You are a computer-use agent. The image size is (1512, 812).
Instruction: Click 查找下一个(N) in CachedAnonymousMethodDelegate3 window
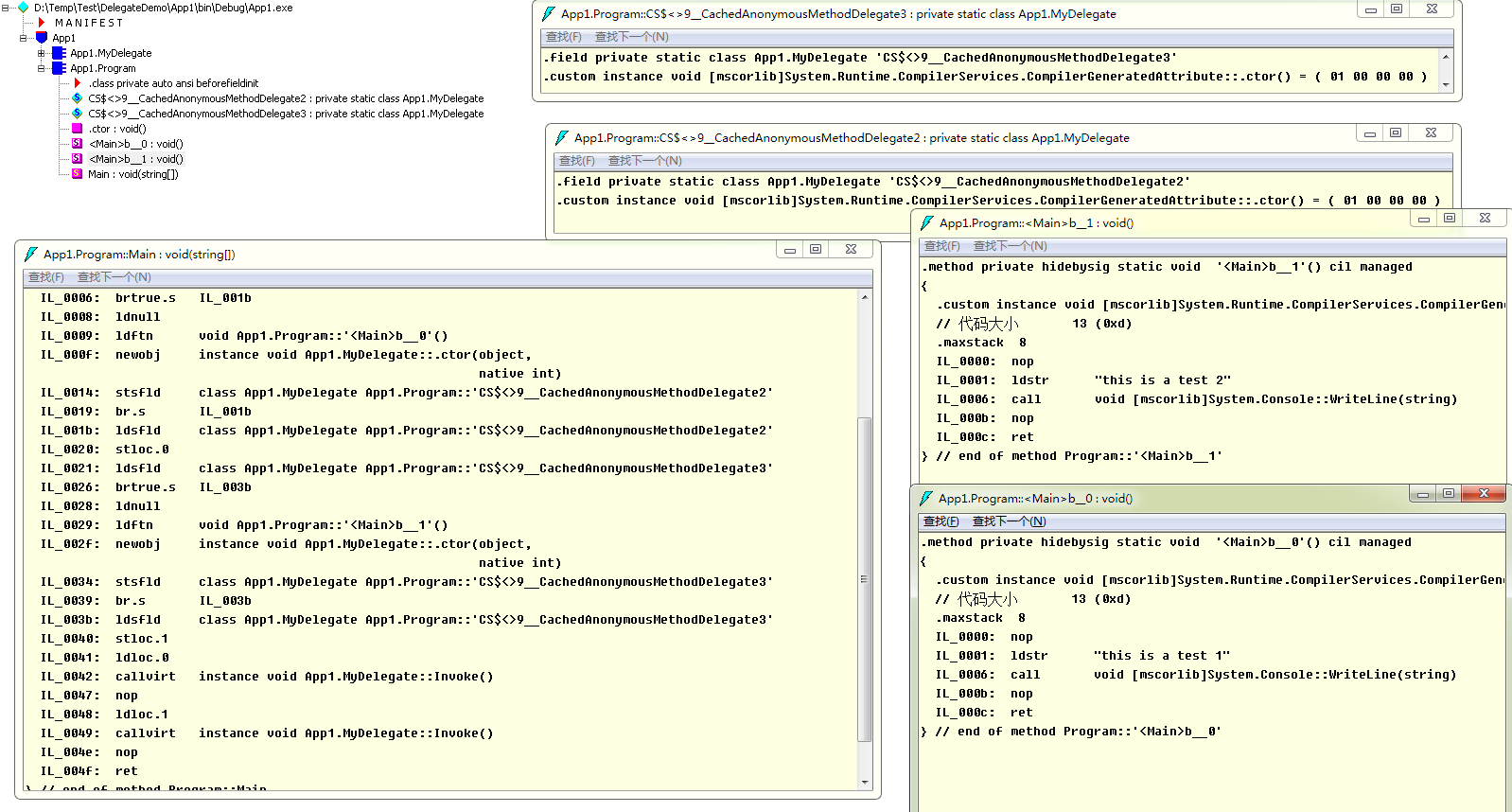coord(632,37)
